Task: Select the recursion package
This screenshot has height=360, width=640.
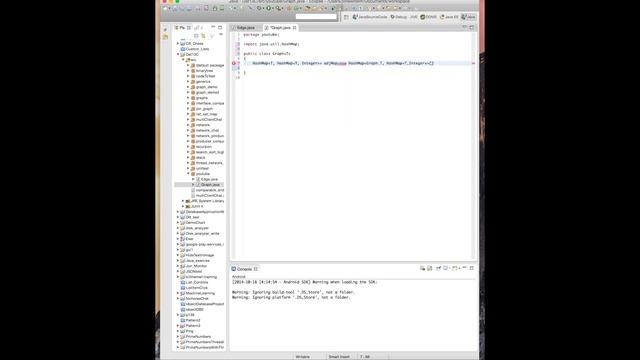Action: (201, 147)
